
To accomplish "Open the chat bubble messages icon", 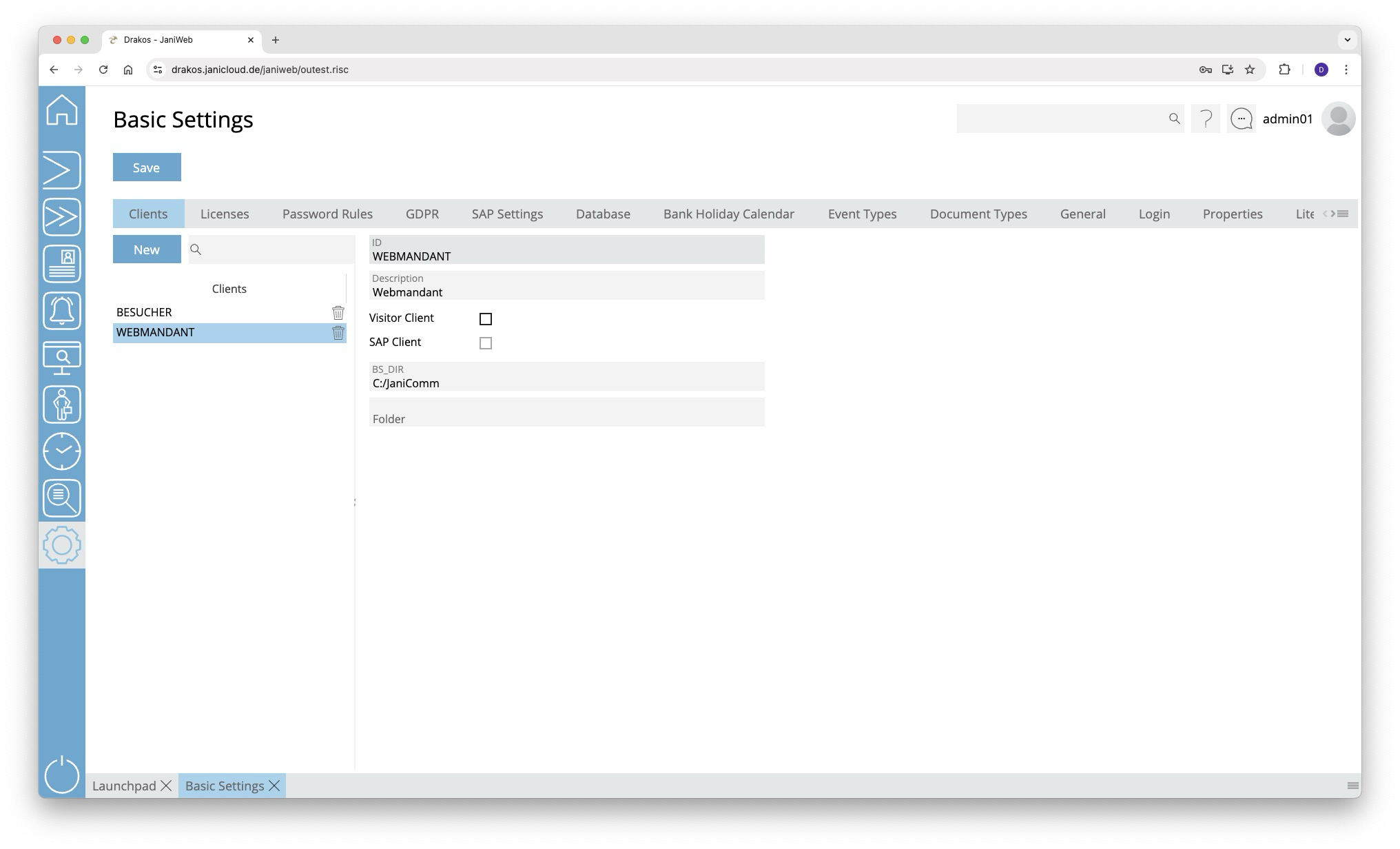I will [x=1242, y=119].
